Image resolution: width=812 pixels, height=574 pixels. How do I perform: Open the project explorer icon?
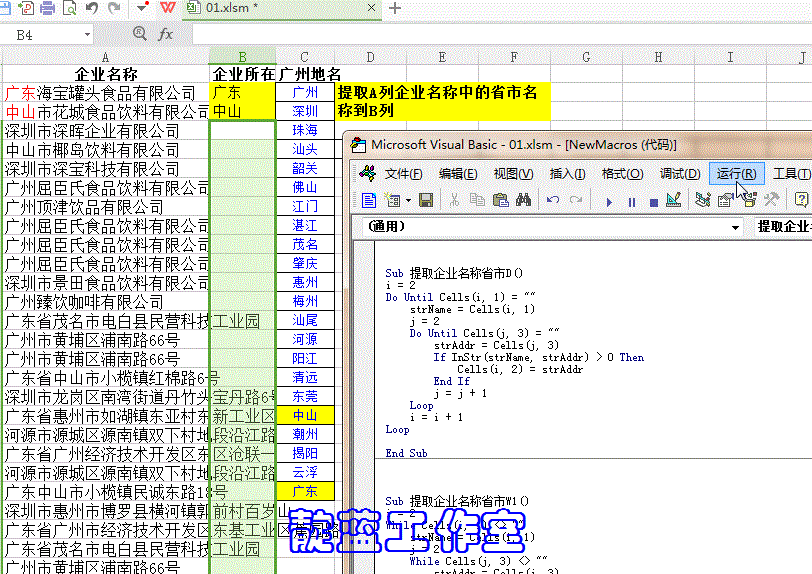coord(703,200)
